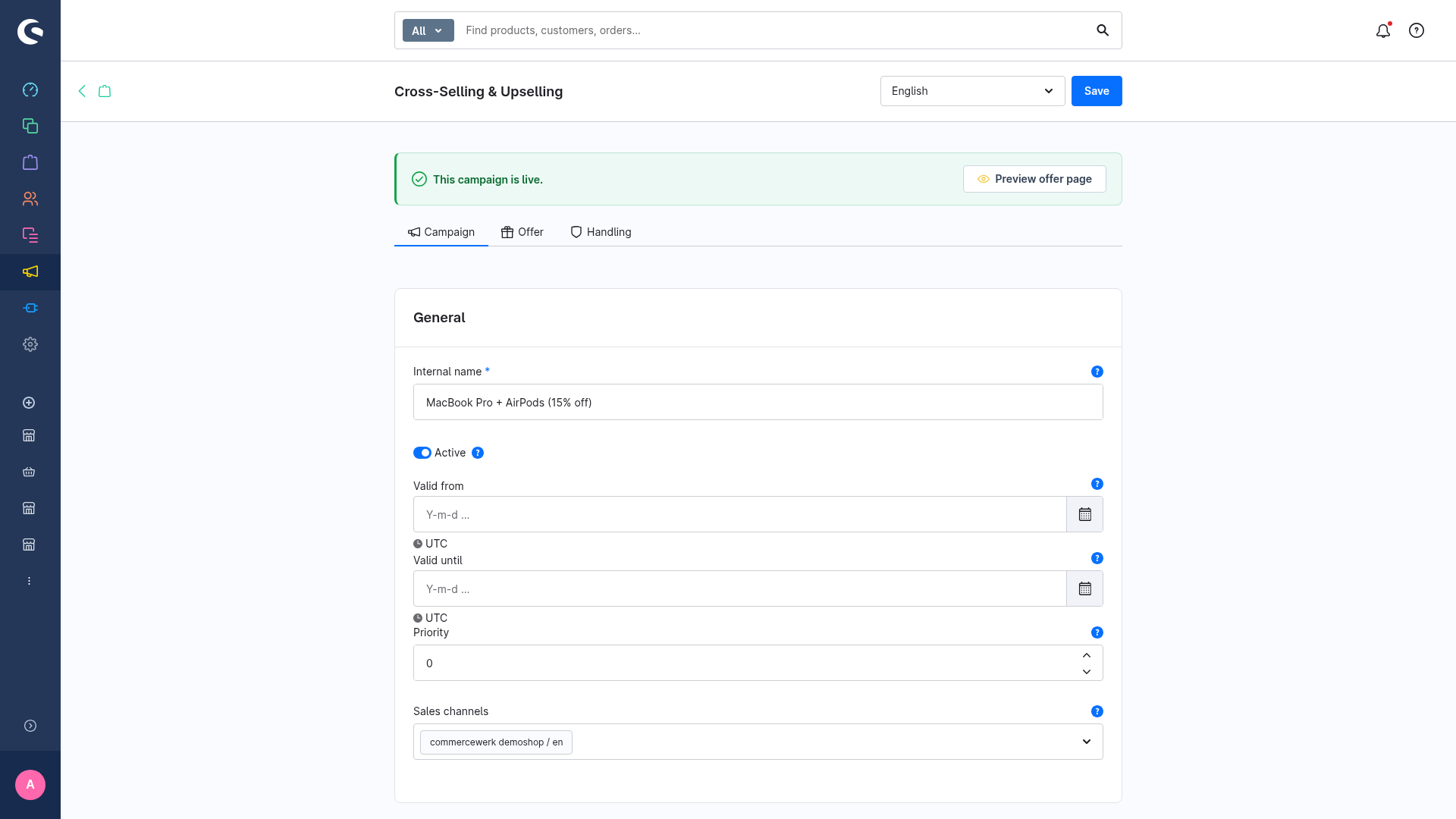Open the Content sidebar icon

tap(30, 235)
